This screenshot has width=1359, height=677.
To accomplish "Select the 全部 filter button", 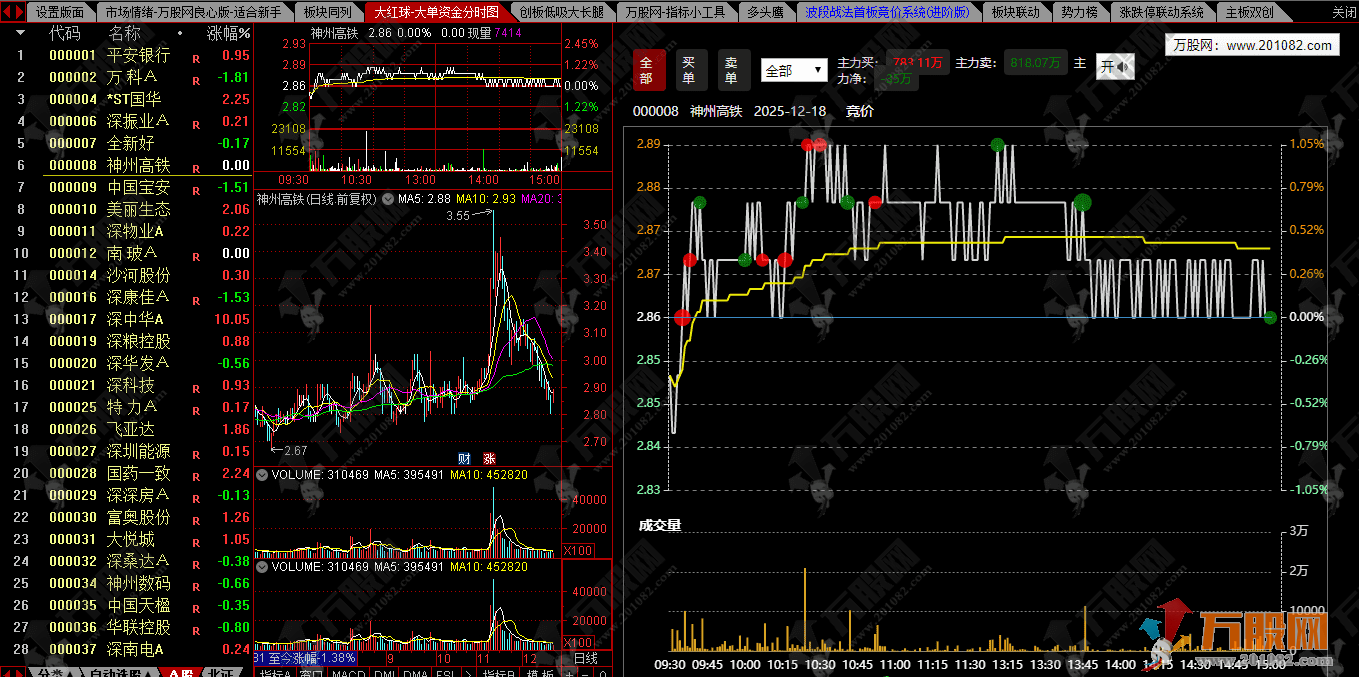I will pos(646,70).
